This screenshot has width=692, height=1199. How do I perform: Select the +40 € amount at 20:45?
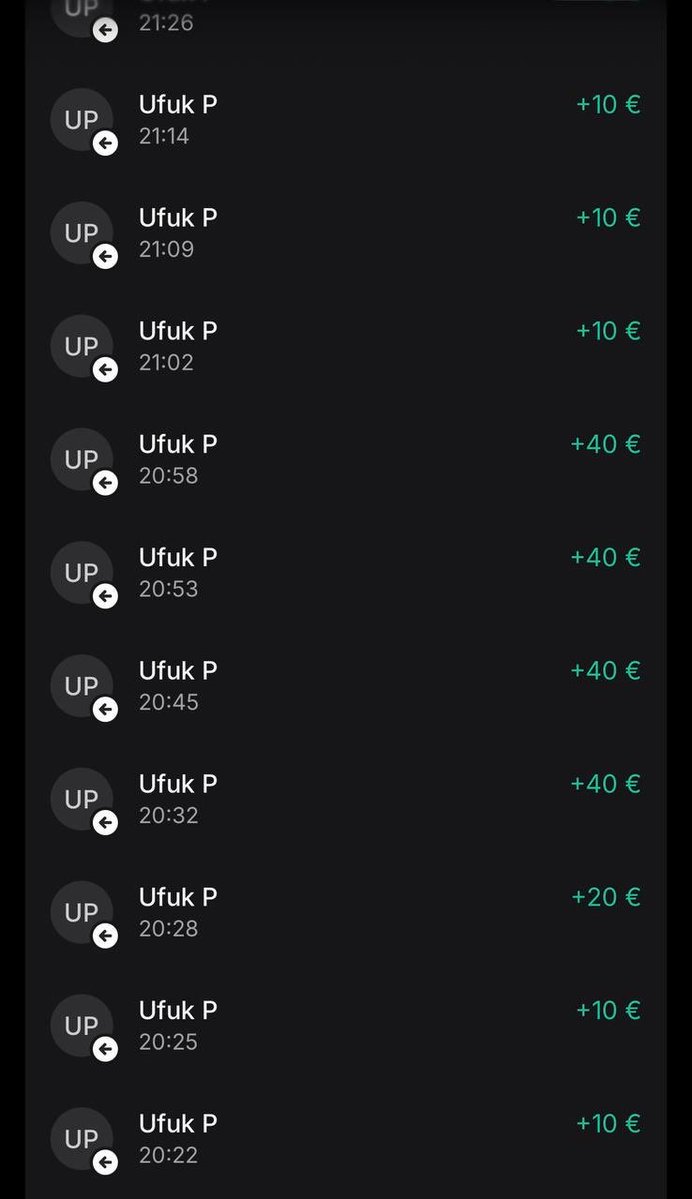click(x=606, y=671)
